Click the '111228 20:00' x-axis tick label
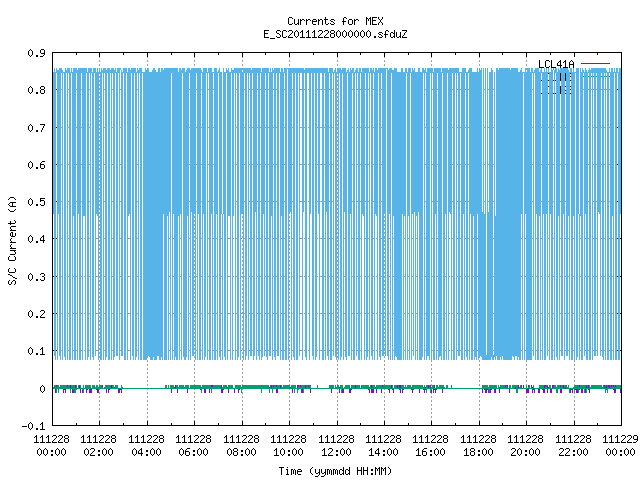This screenshot has height=480, width=640. (525, 446)
